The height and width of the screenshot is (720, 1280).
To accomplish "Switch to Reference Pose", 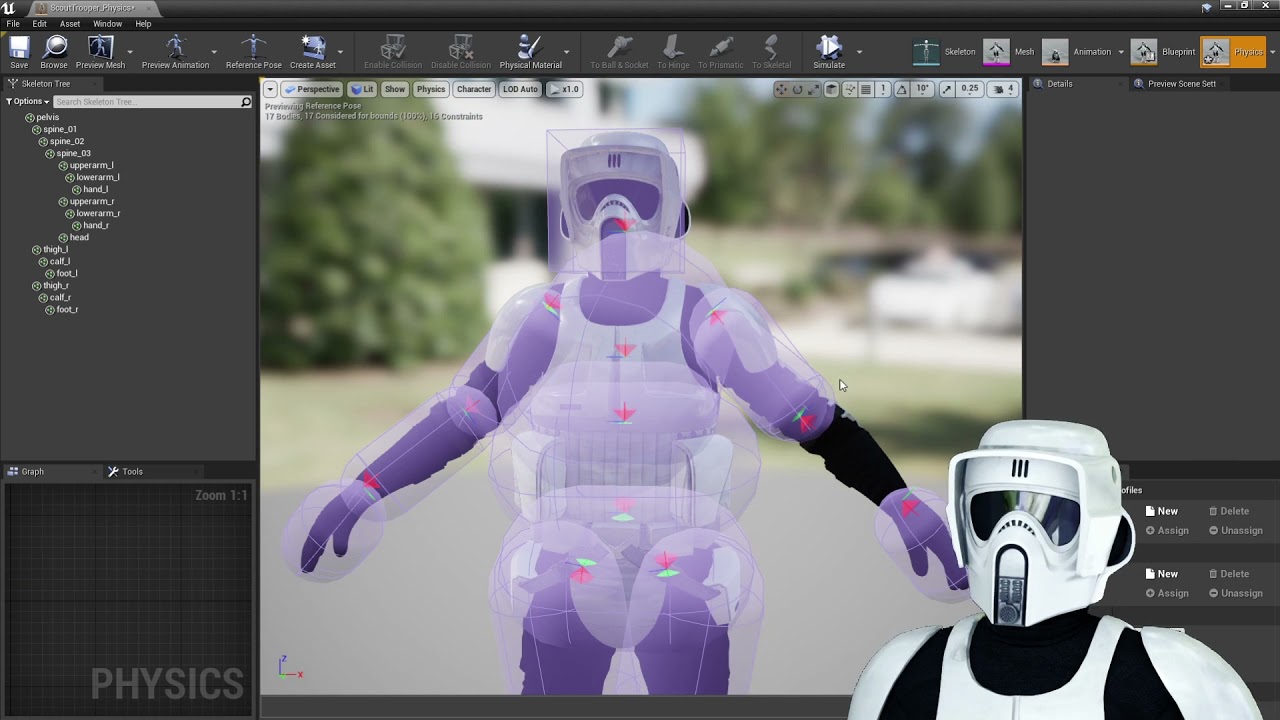I will (253, 52).
